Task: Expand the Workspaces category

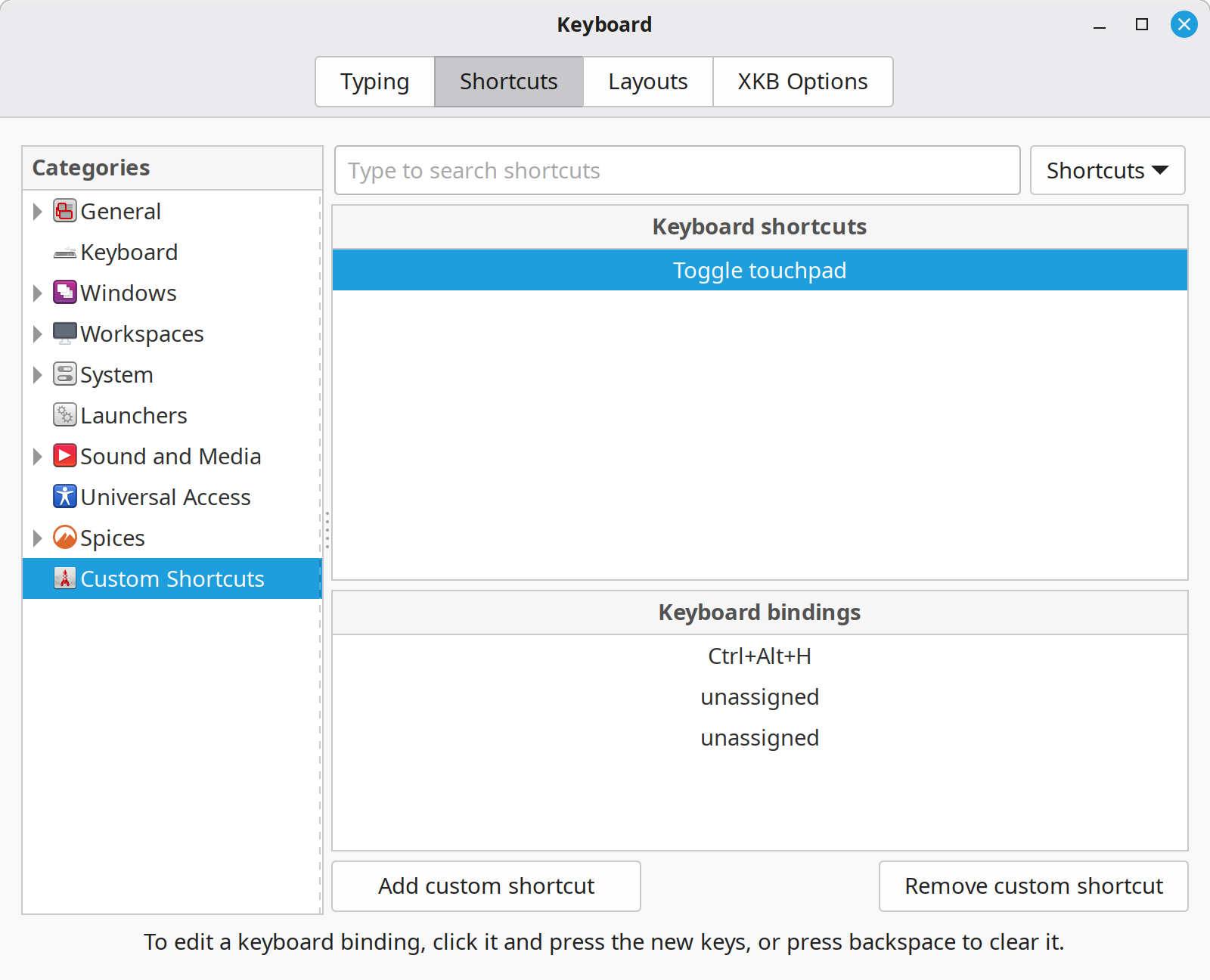Action: coord(37,333)
